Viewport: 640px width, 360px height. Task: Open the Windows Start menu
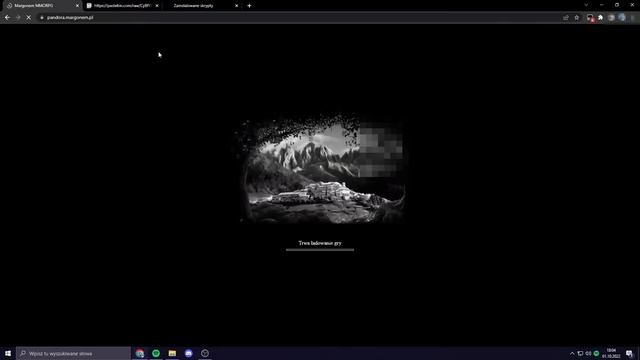tap(8, 353)
